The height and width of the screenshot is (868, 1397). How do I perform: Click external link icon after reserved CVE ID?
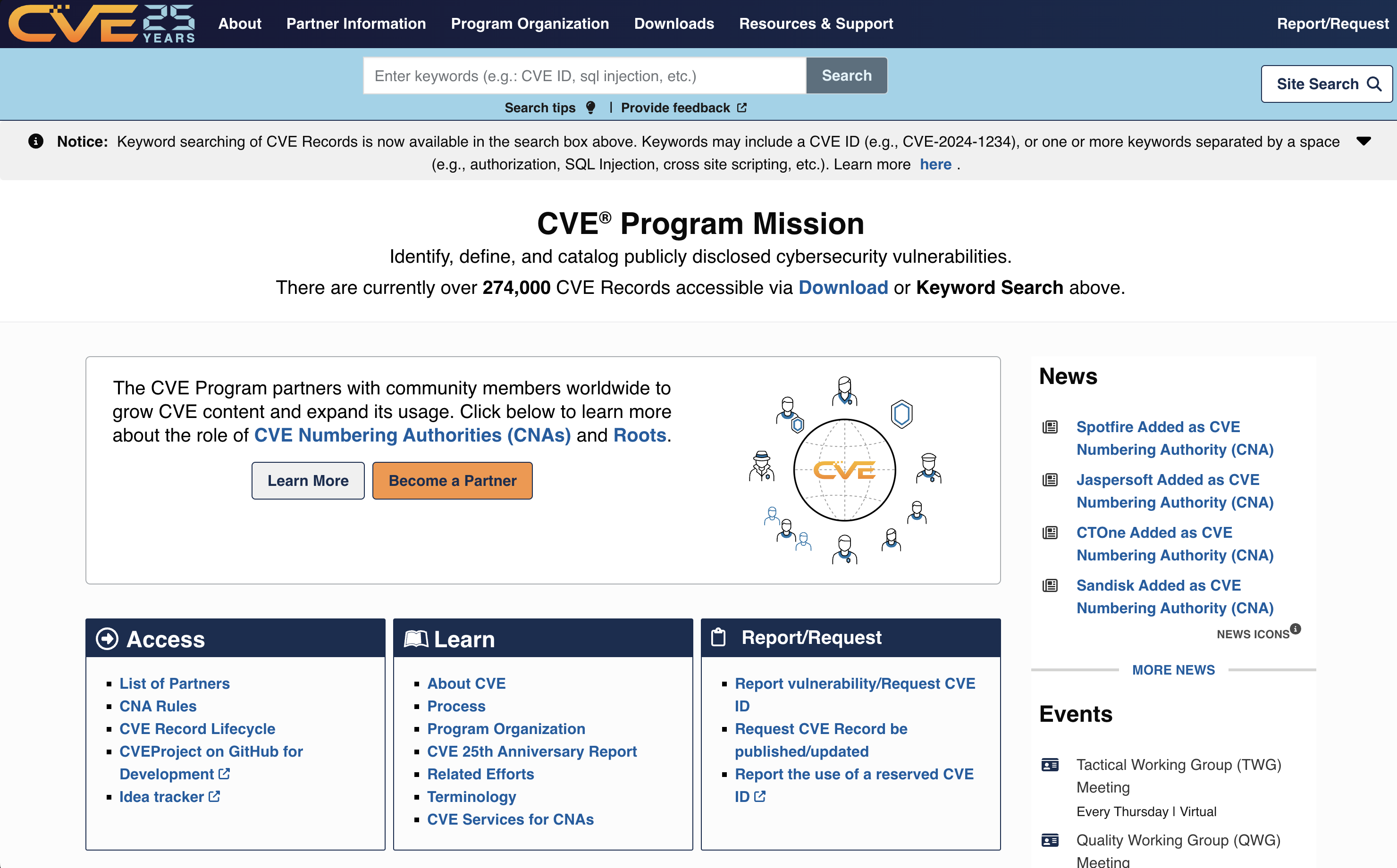click(x=760, y=796)
